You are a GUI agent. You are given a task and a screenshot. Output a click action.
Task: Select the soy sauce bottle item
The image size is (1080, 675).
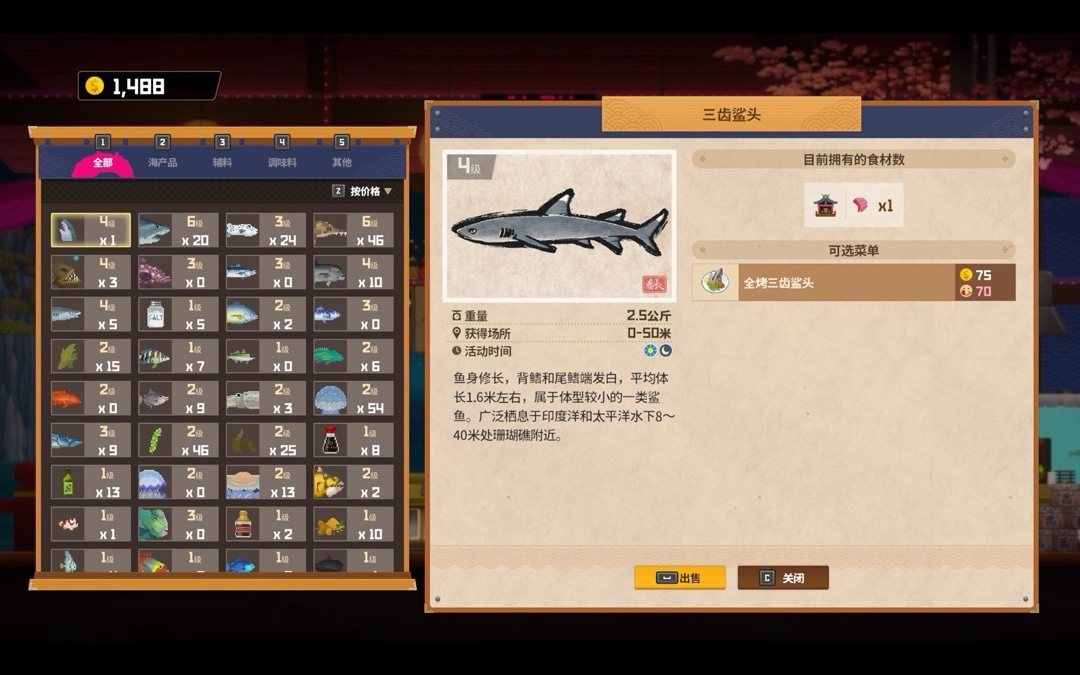[x=353, y=440]
